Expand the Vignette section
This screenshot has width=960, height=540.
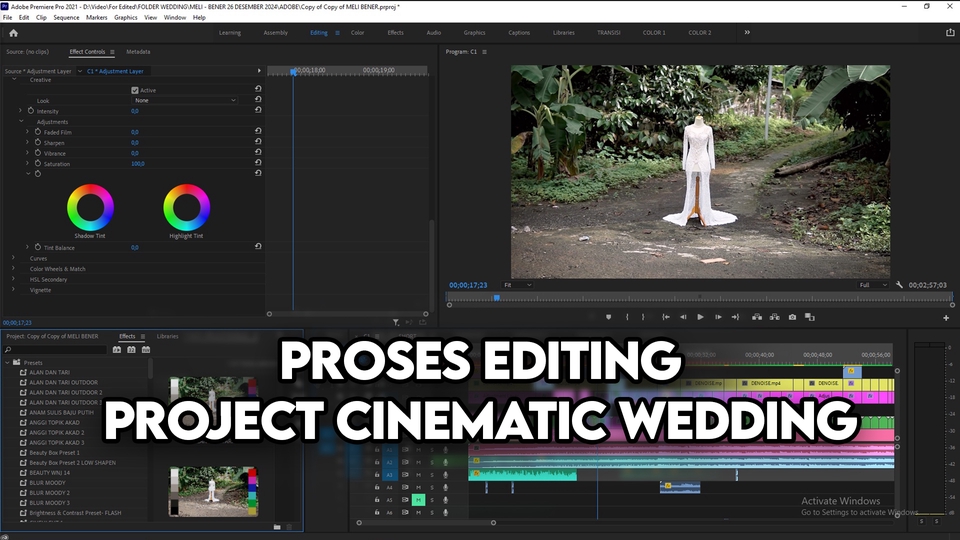point(13,289)
